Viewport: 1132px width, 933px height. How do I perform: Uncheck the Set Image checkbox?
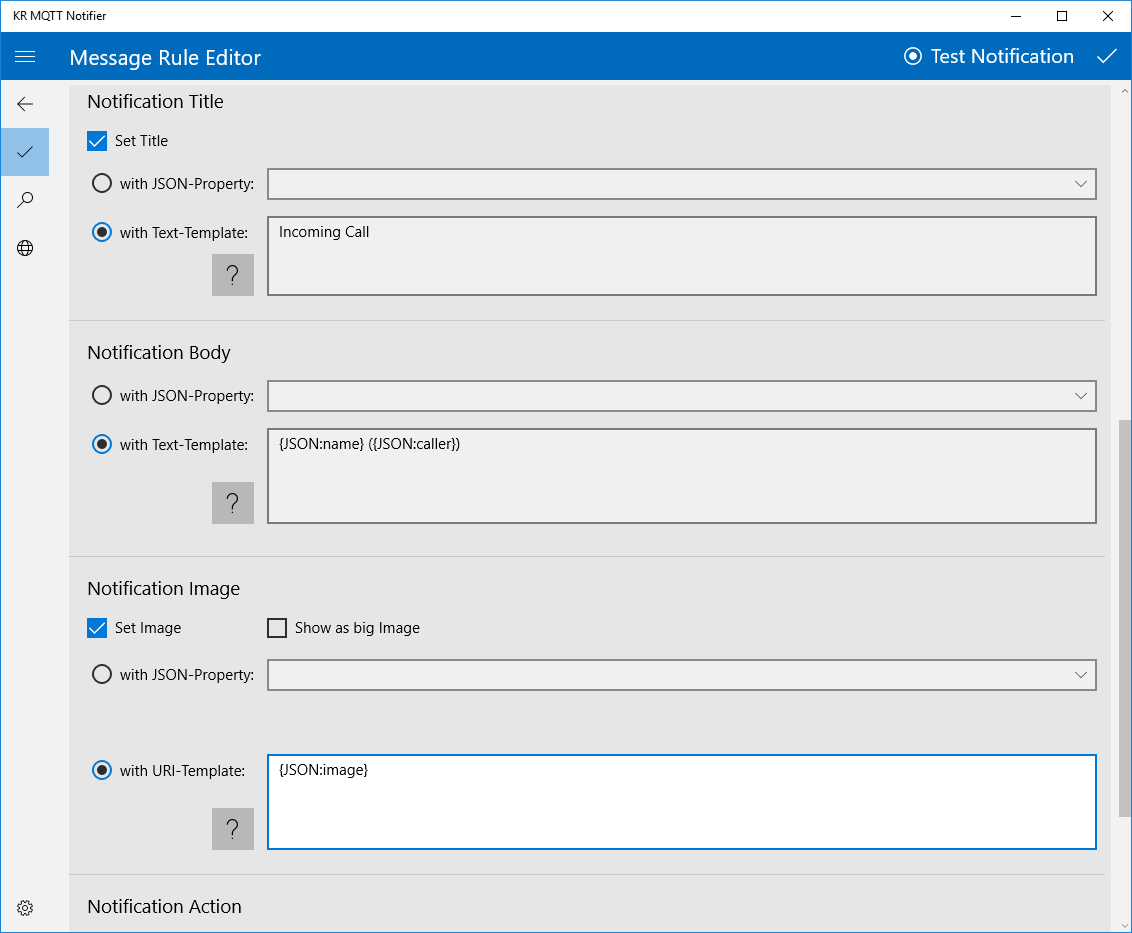pyautogui.click(x=97, y=628)
